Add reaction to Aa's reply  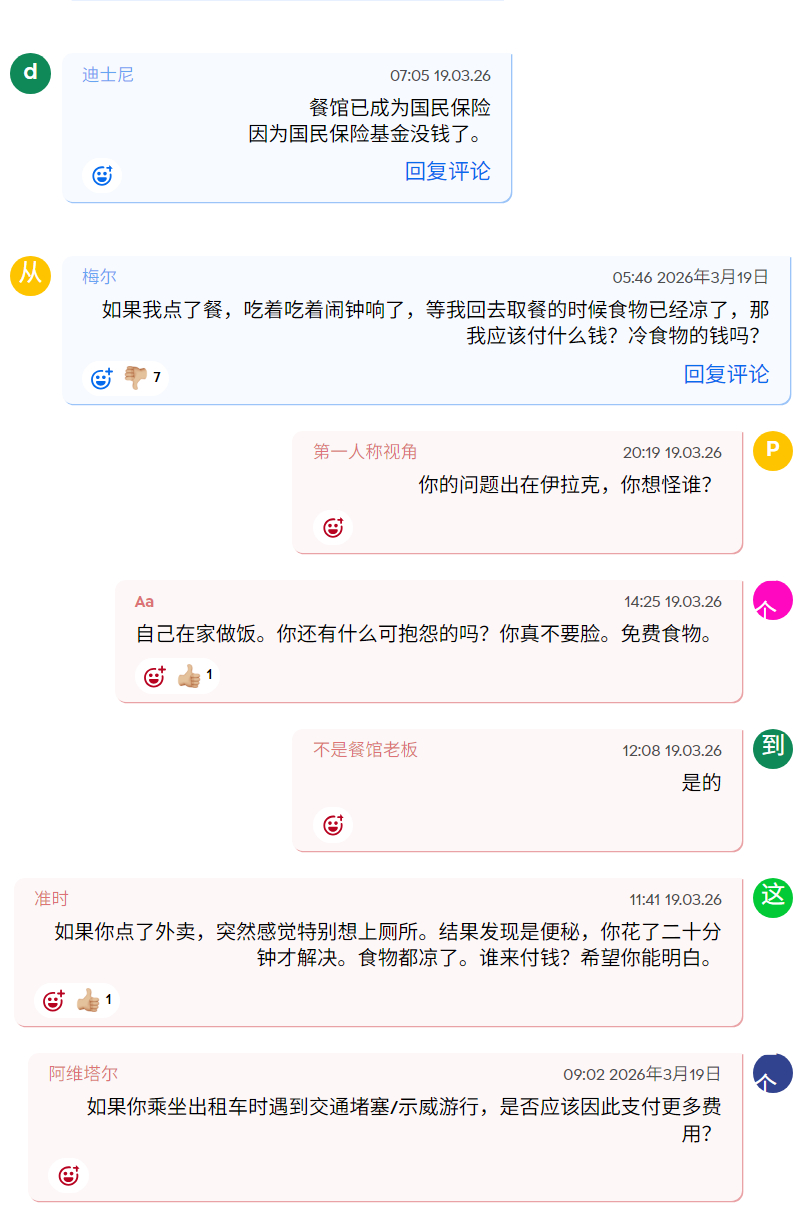pos(154,676)
